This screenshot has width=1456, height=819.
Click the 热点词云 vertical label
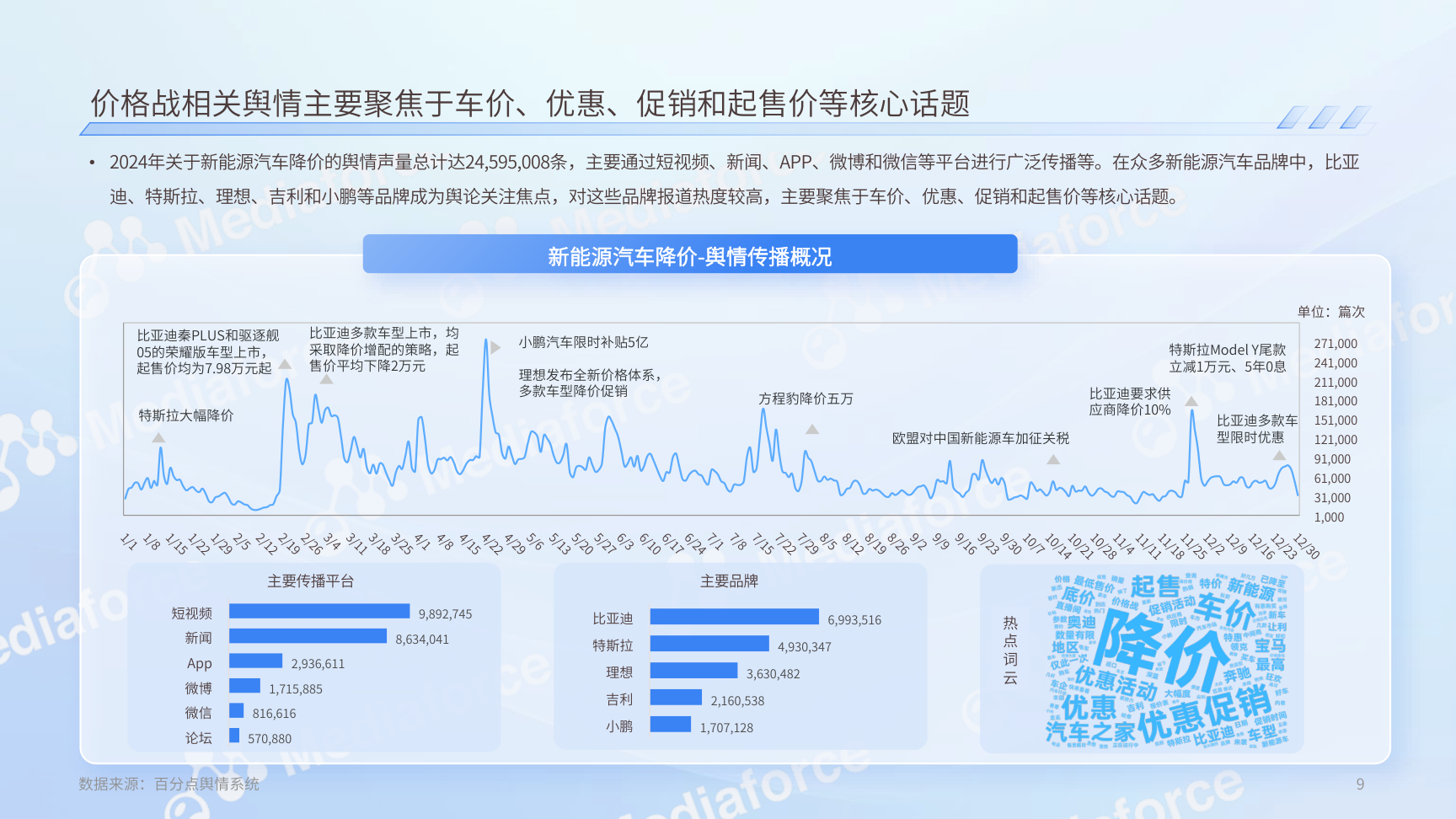(1010, 650)
